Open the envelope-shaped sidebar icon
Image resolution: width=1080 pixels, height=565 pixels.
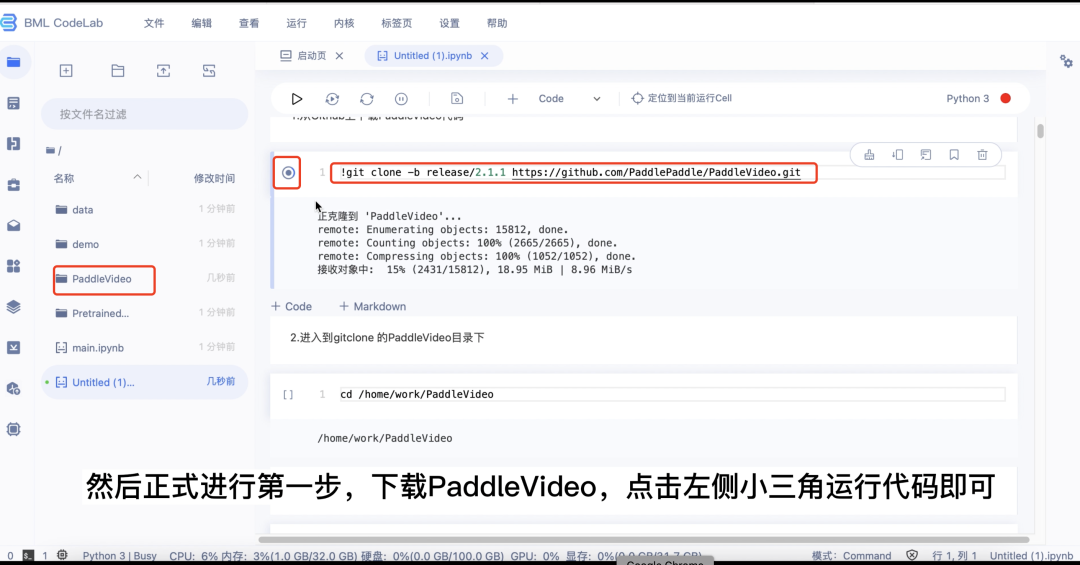coord(13,225)
